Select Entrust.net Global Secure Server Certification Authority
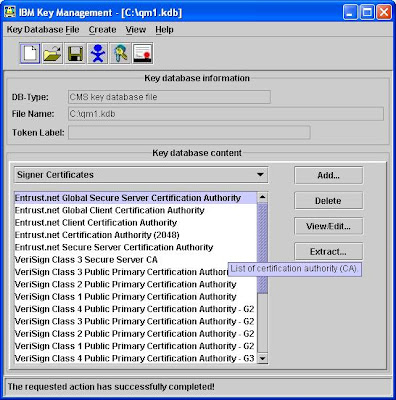Image resolution: width=396 pixels, height=400 pixels. pyautogui.click(x=136, y=198)
